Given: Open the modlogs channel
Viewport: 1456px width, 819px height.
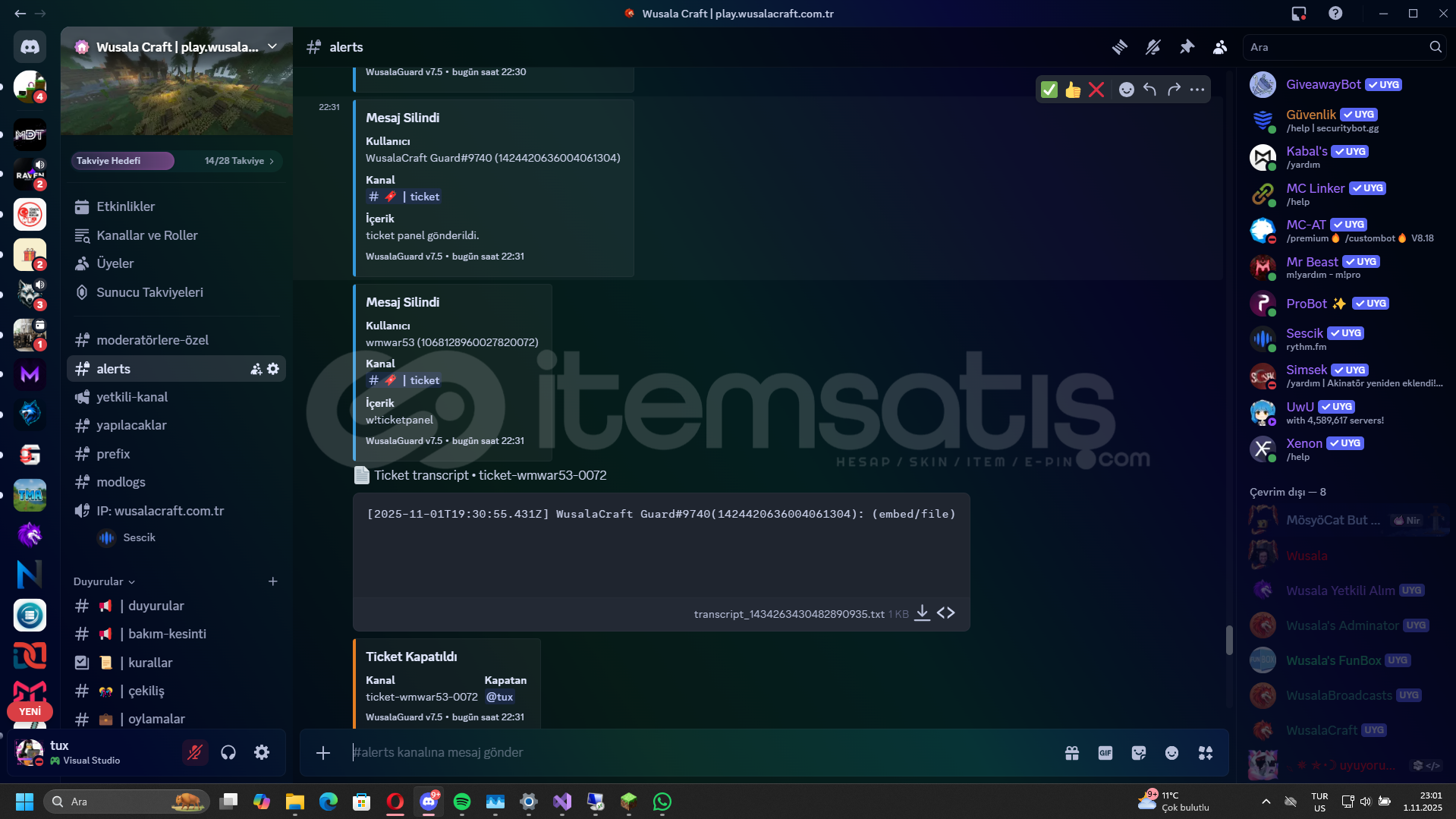Looking at the screenshot, I should coord(121,482).
